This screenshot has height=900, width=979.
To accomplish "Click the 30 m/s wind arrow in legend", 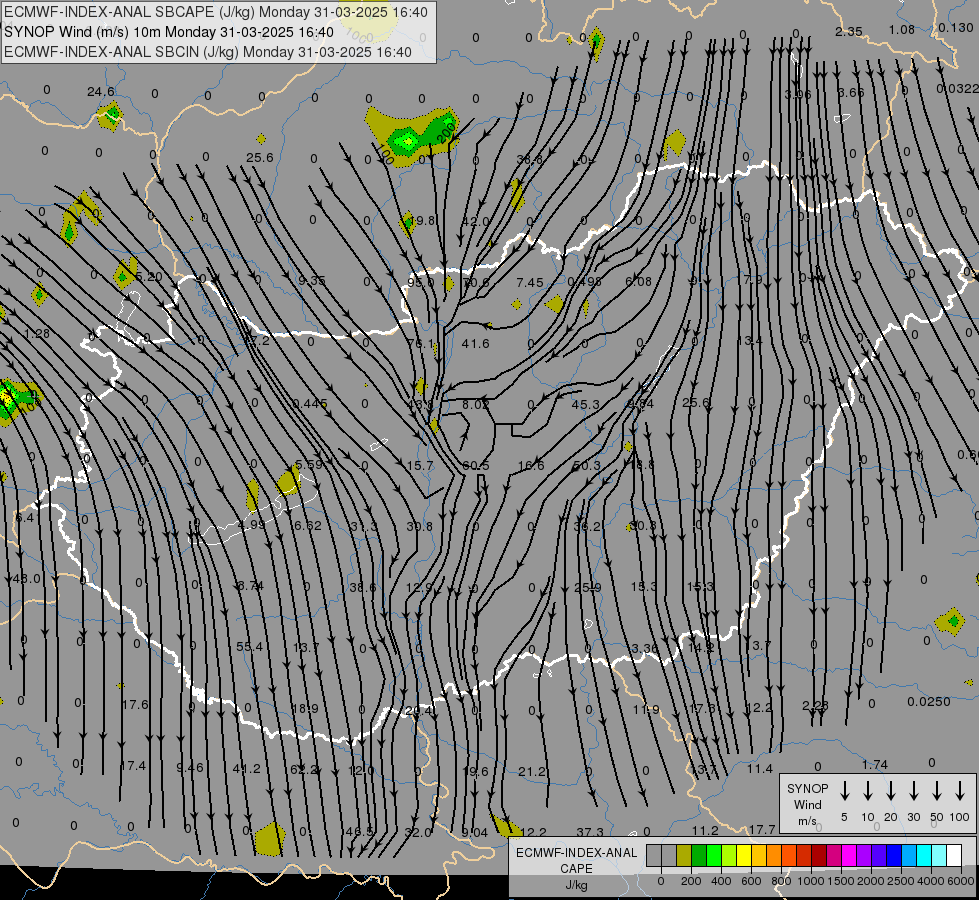I will pos(913,790).
